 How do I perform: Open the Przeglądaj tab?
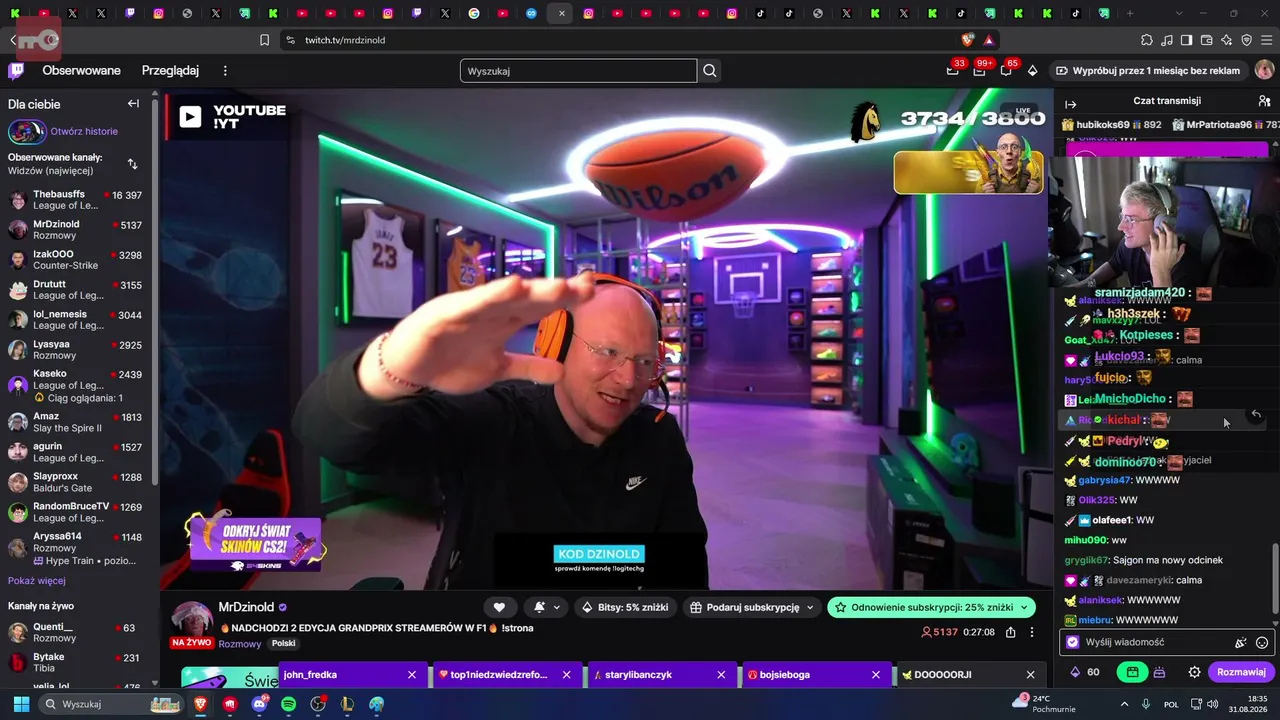[170, 71]
